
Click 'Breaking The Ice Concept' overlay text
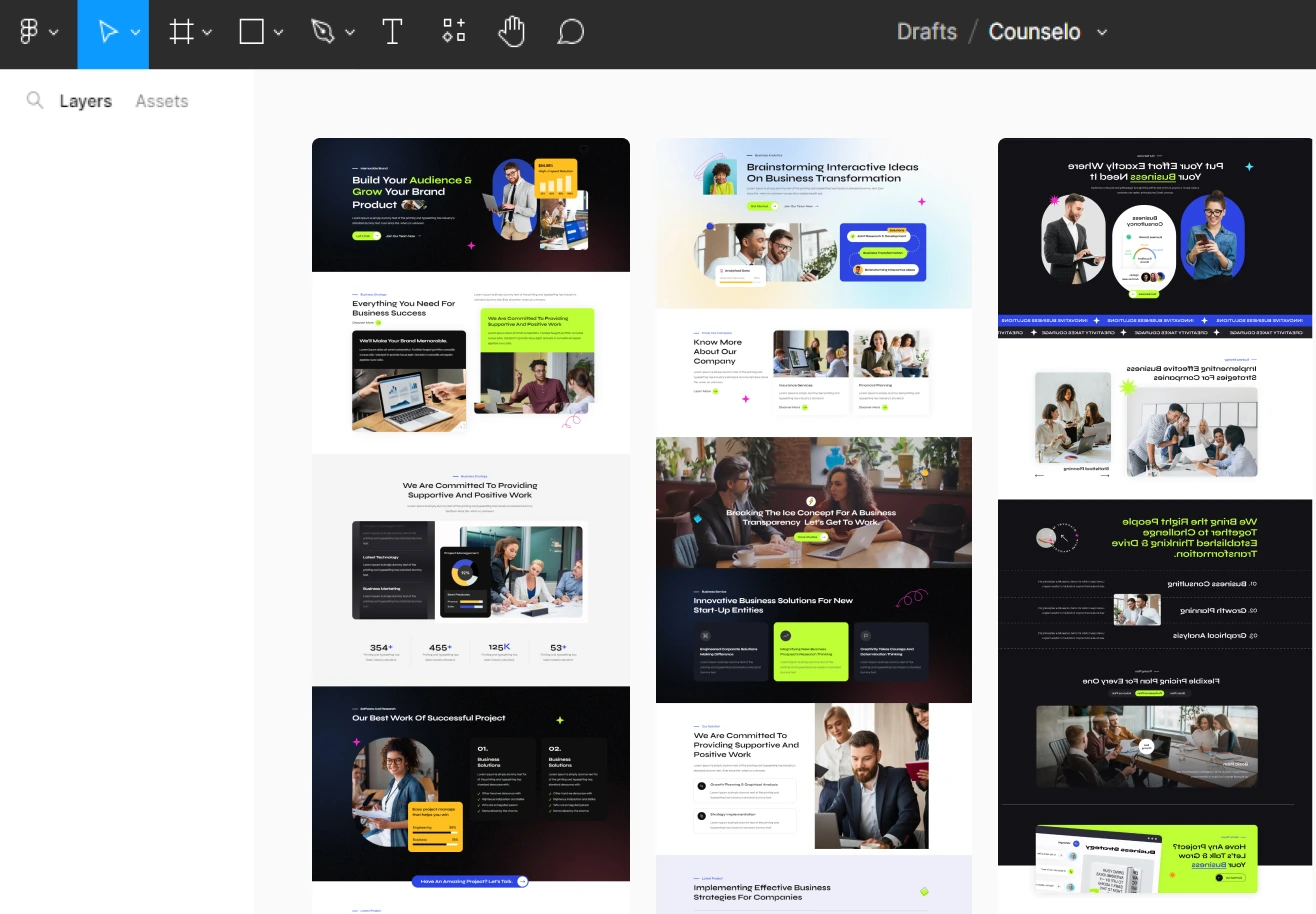coord(811,517)
